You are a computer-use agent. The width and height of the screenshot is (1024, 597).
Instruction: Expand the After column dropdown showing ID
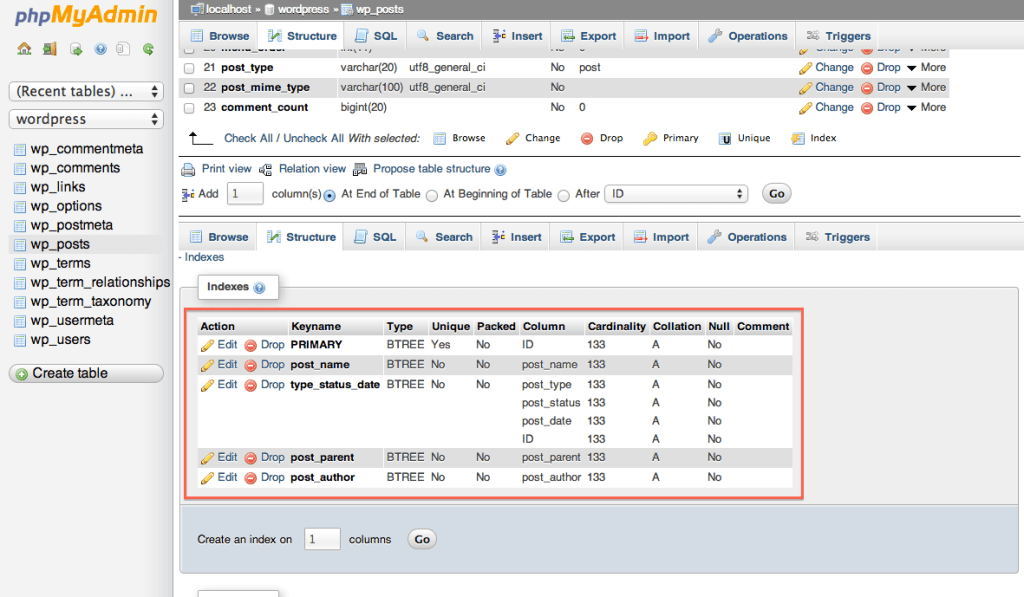(676, 194)
